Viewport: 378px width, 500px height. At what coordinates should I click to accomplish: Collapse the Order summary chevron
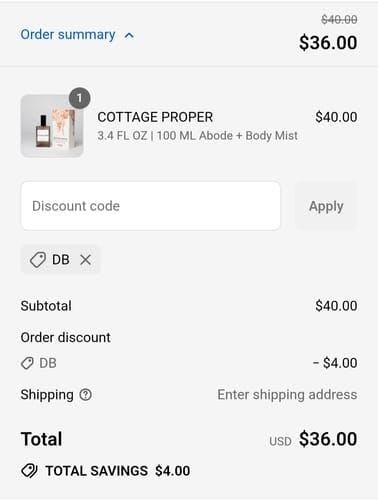point(129,35)
